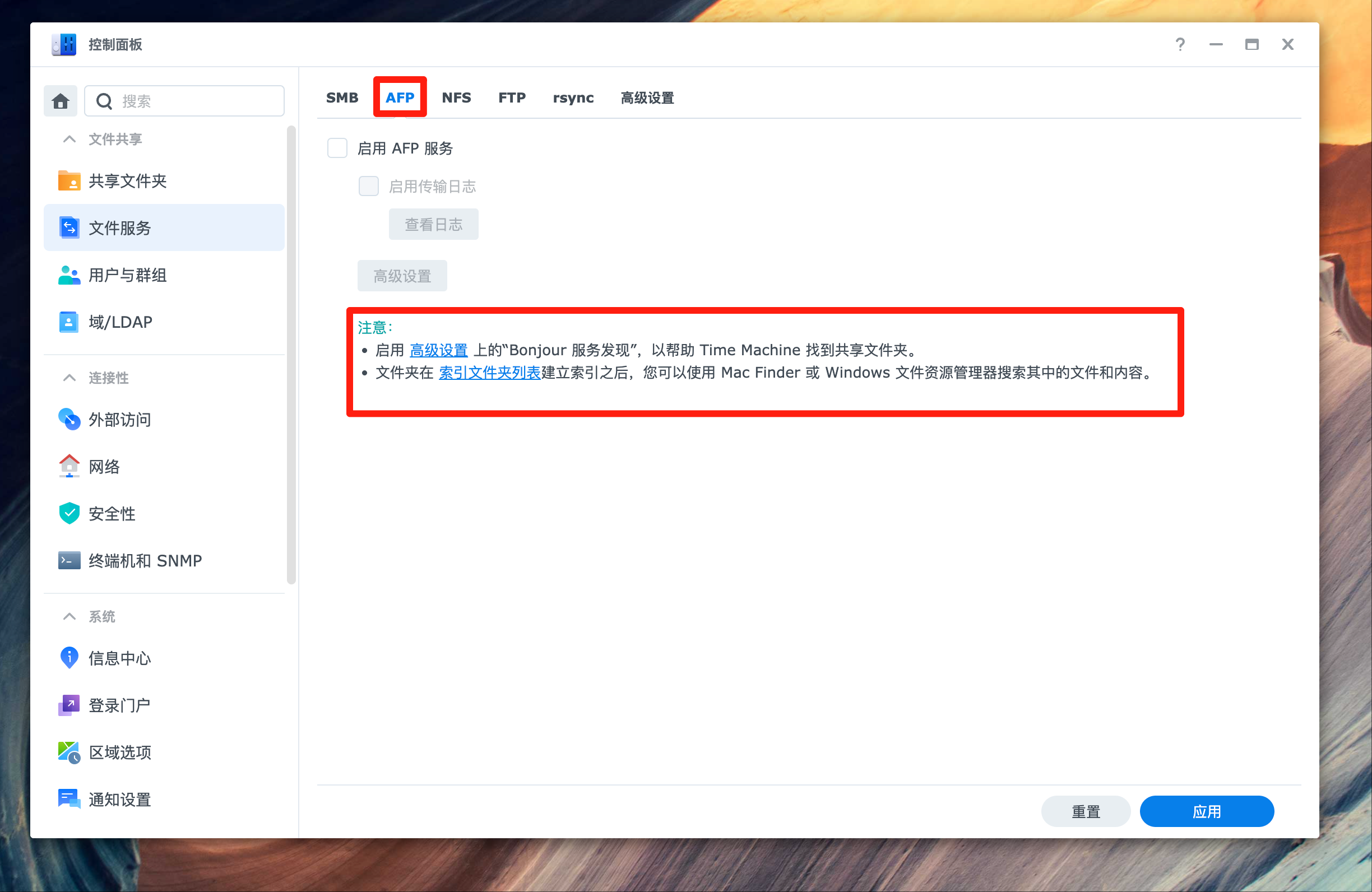Minimize the Control Panel window
Screen dimensions: 1372x892
(1216, 44)
